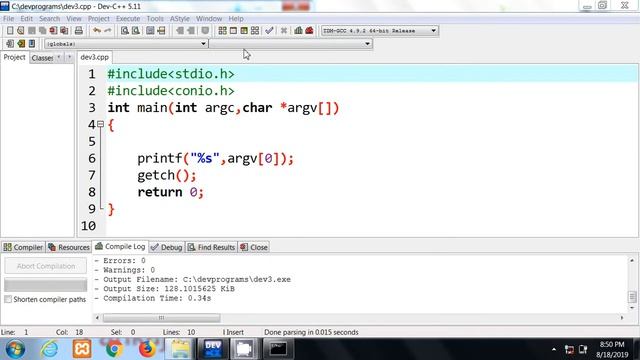Open the File menu
Viewport: 640px width, 360px height.
8,19
